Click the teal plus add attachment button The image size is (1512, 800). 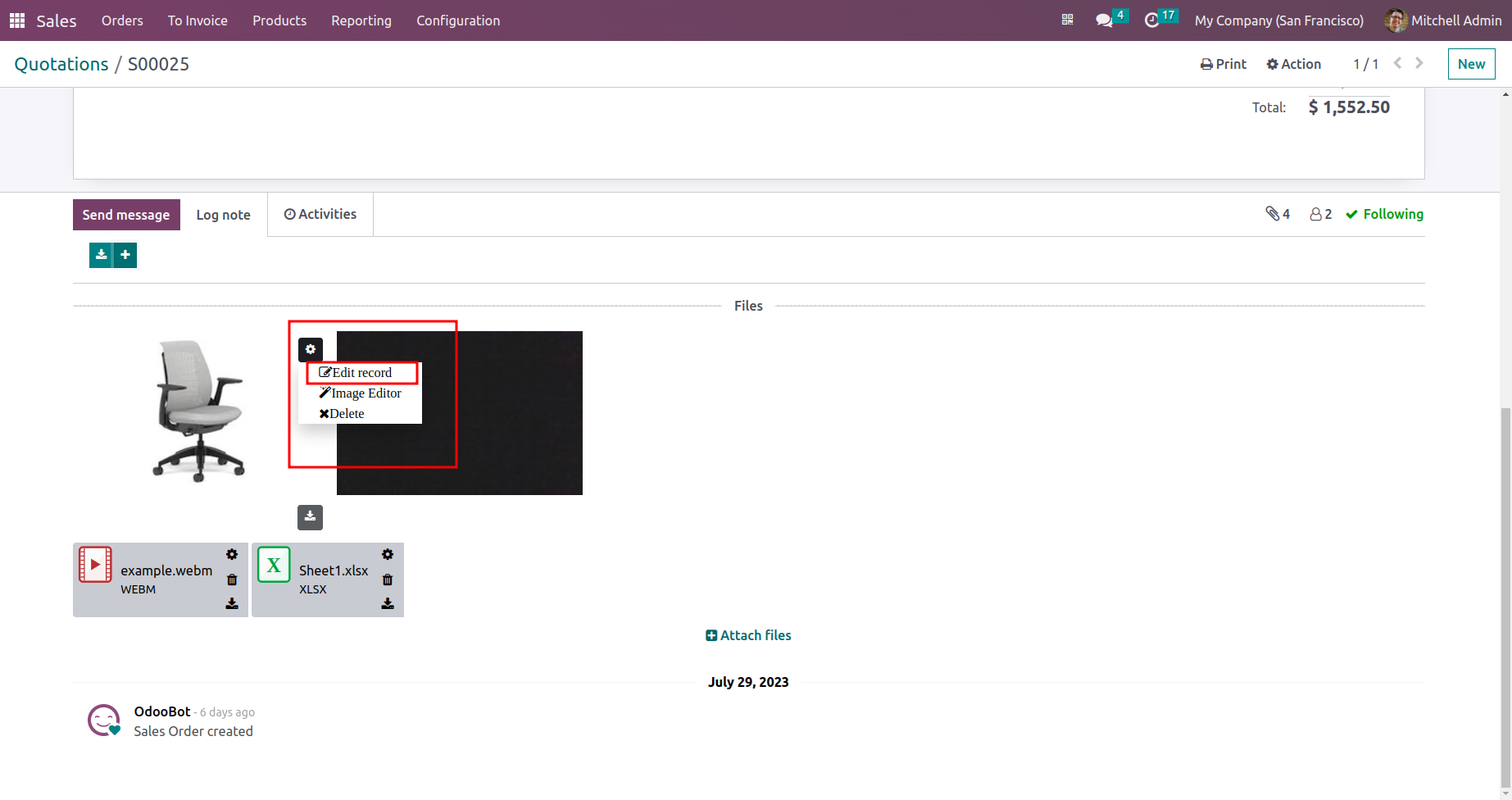pos(125,255)
